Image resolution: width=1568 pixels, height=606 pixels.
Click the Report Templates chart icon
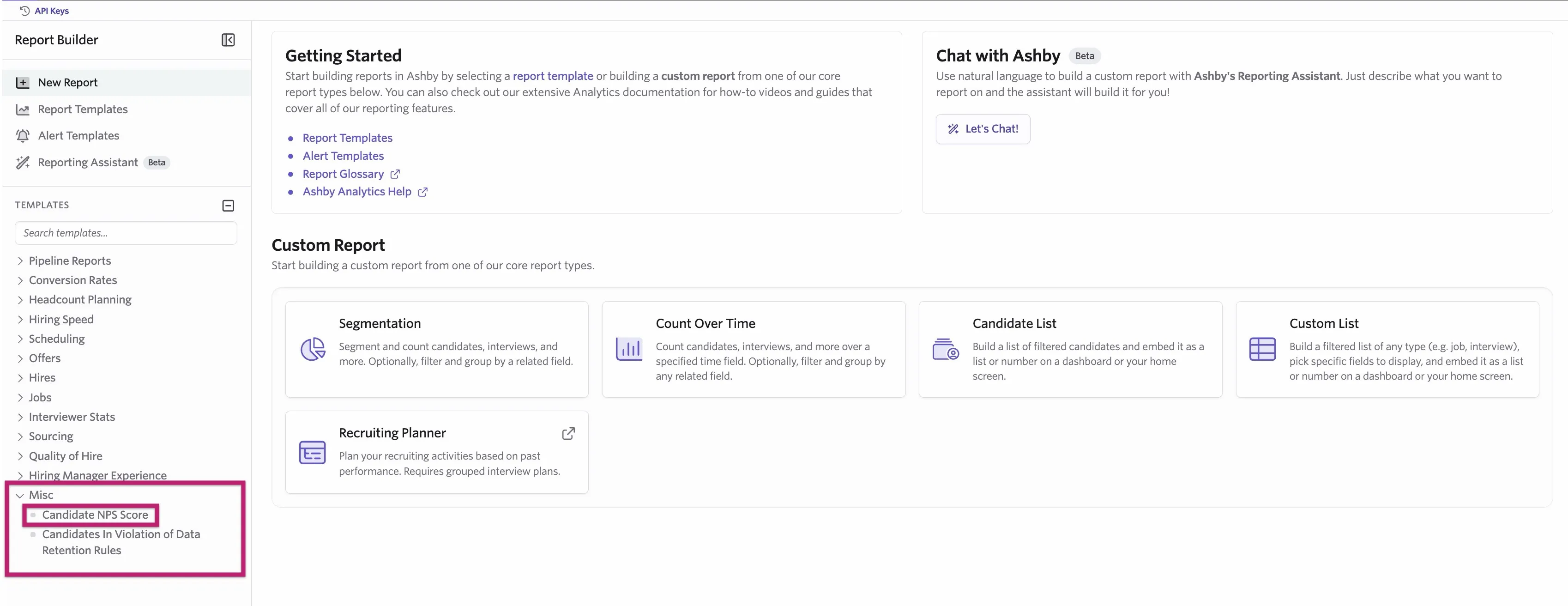(x=23, y=109)
